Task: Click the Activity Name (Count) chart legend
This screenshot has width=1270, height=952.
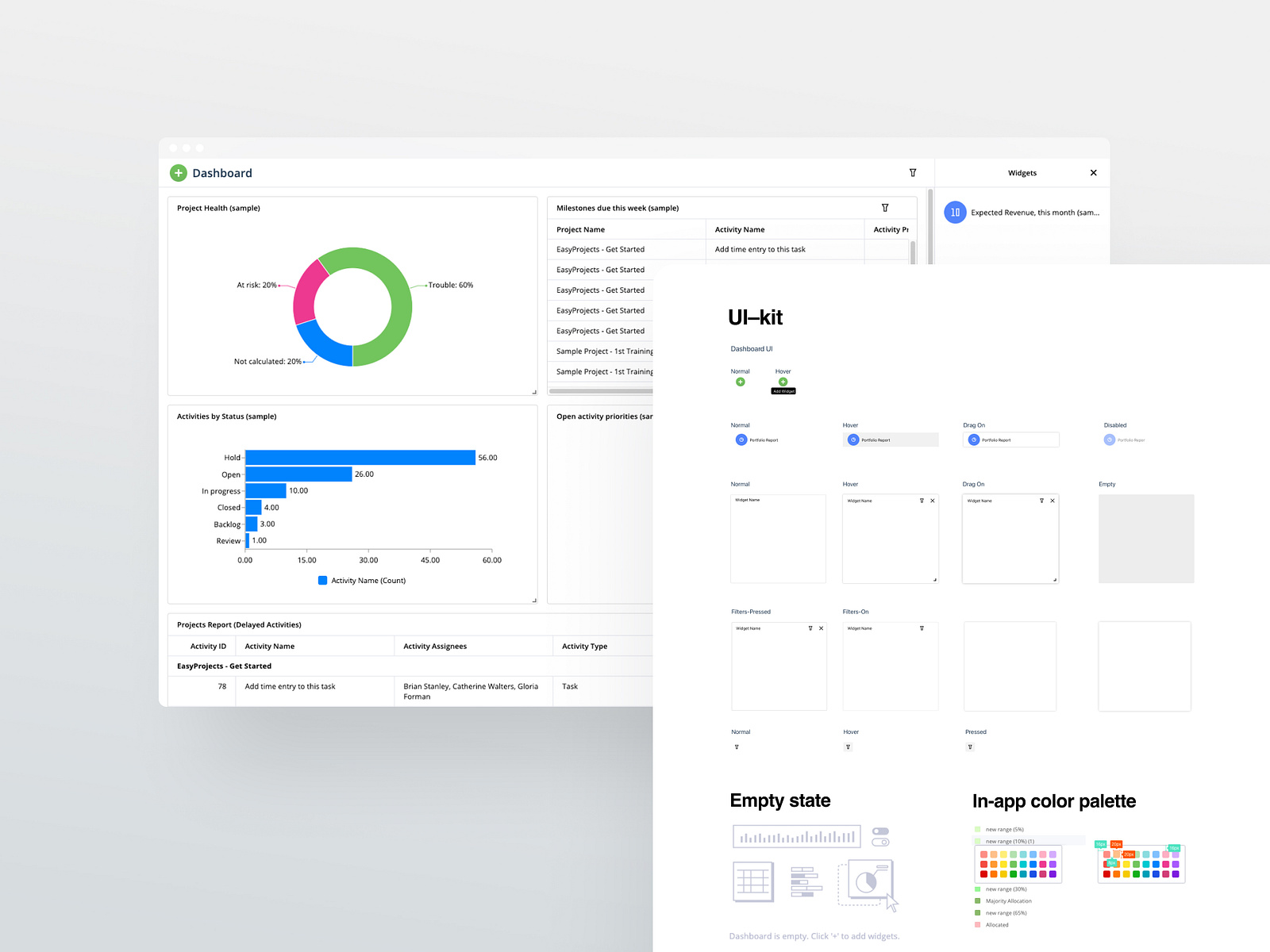Action: 362,580
